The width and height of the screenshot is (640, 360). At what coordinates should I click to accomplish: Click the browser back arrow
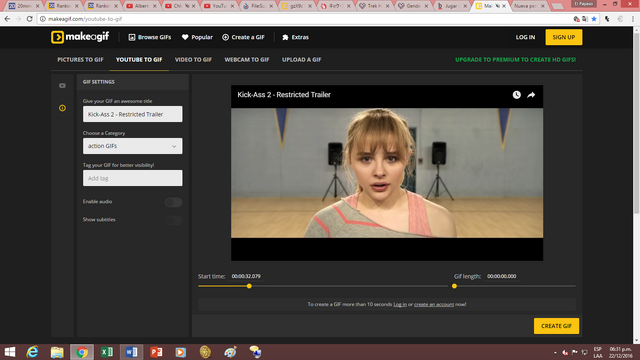point(7,19)
